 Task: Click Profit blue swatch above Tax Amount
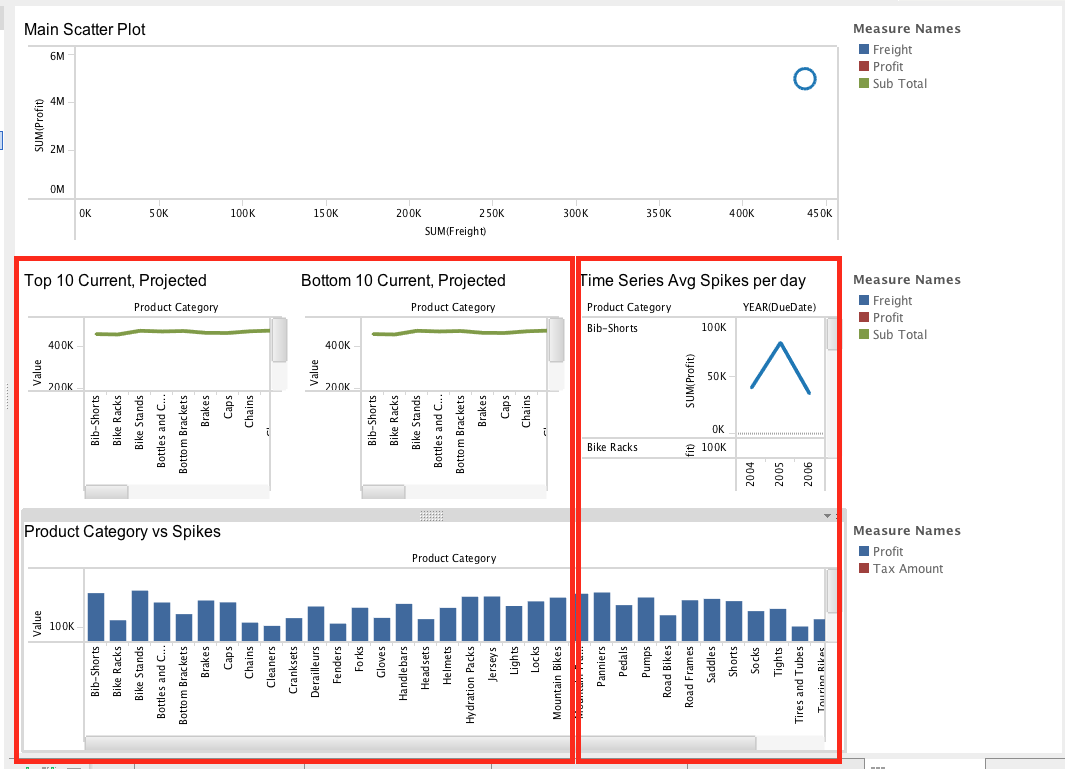864,551
